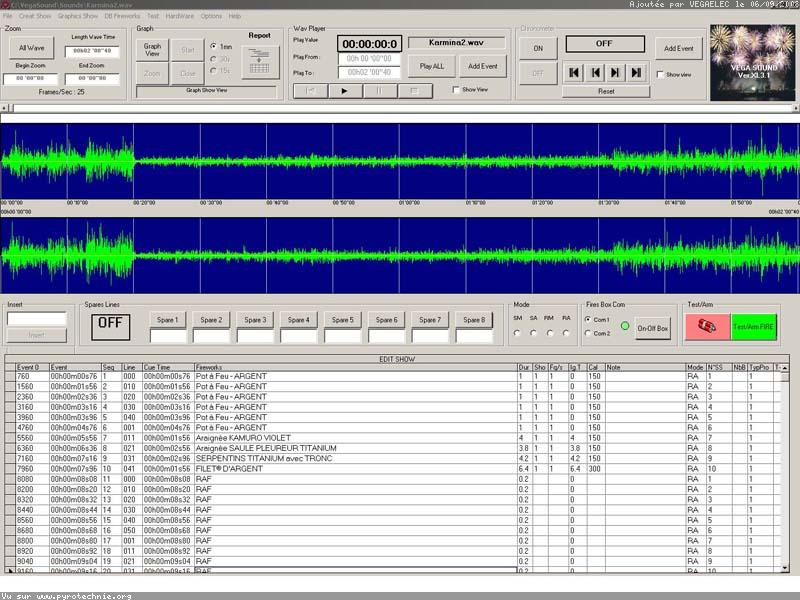Select the 1mn graph radio option

pyautogui.click(x=214, y=46)
